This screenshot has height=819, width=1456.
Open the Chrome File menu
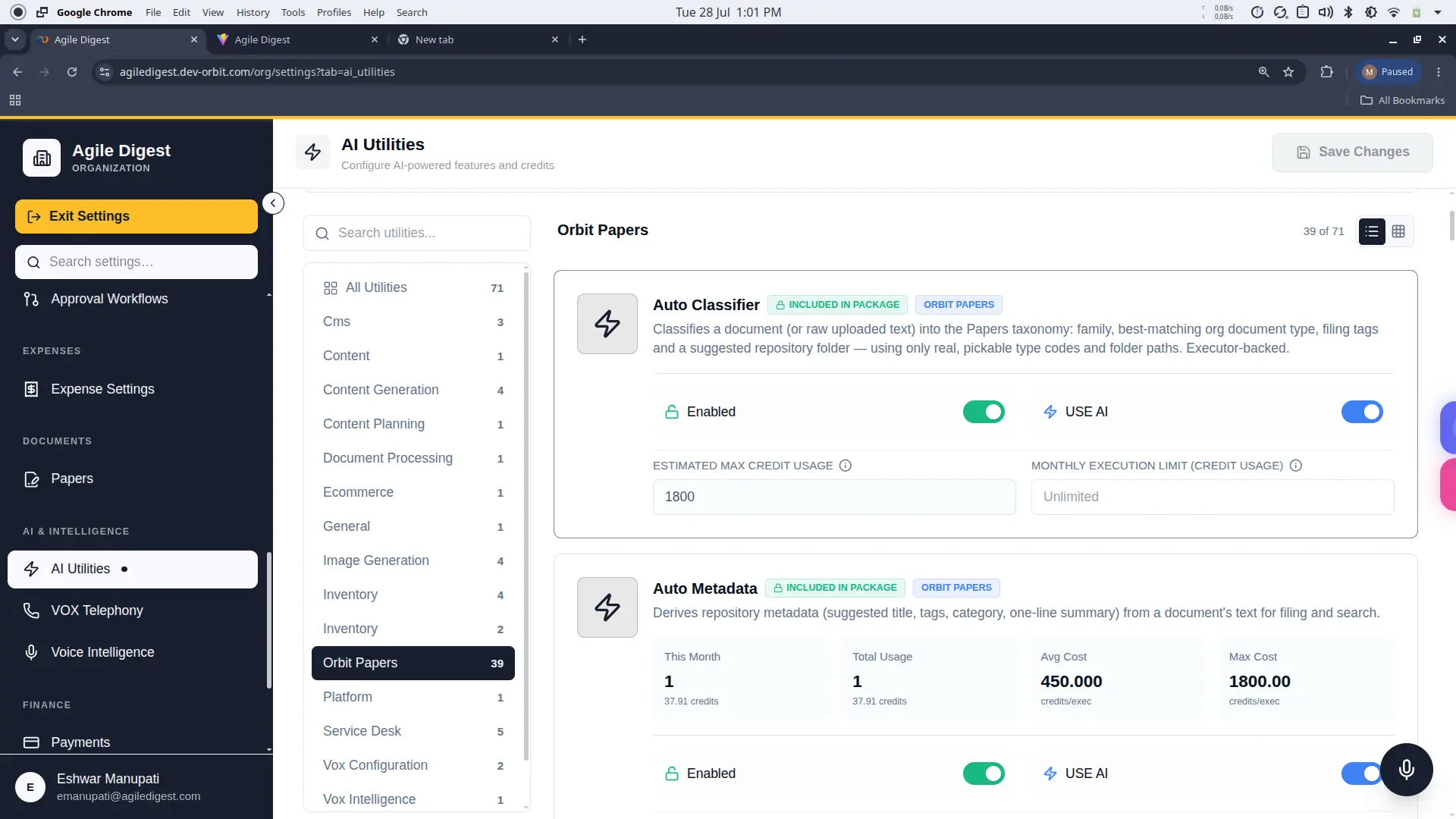tap(153, 12)
